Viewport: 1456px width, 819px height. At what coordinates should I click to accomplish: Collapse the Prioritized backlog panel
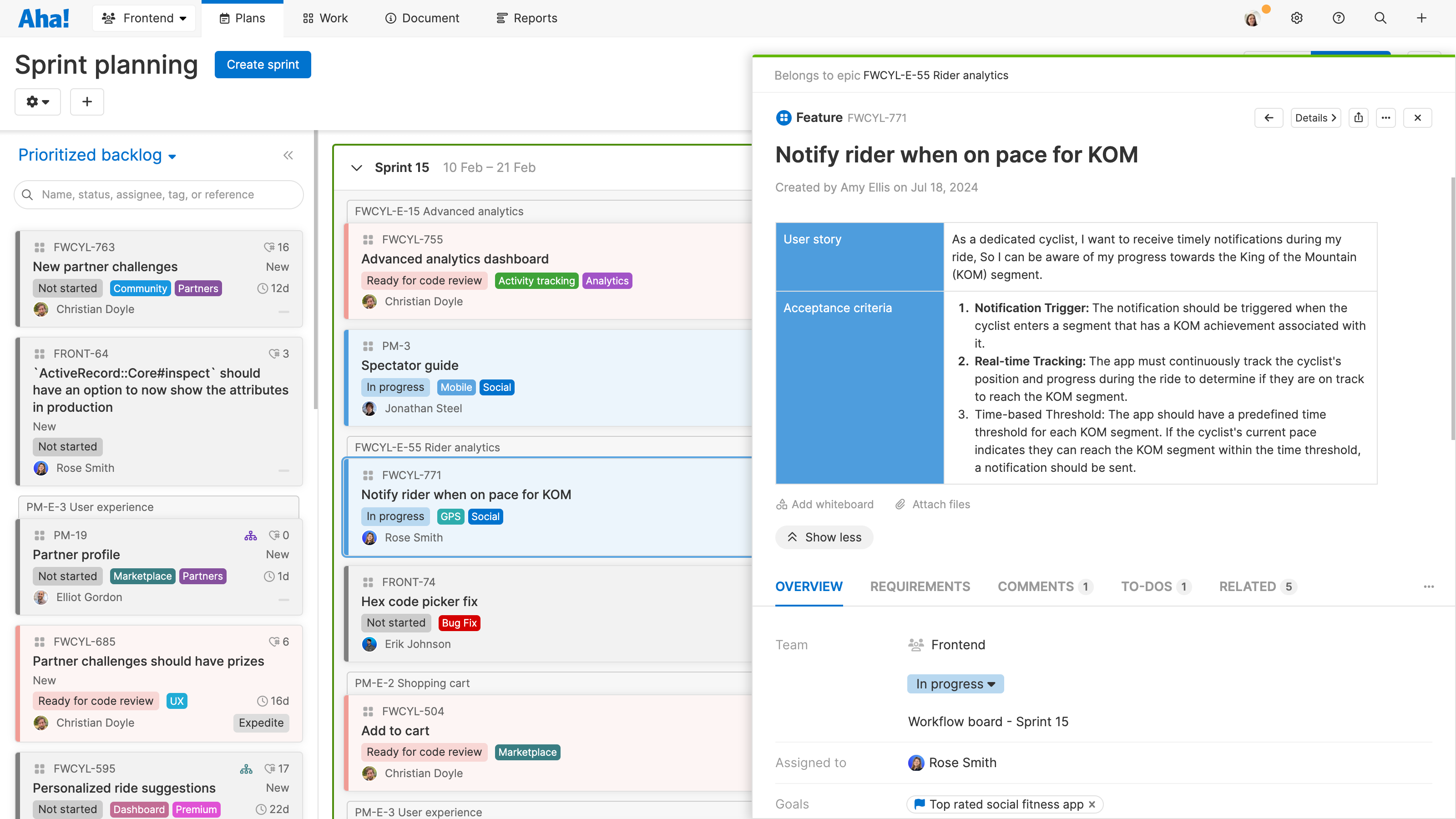point(288,156)
